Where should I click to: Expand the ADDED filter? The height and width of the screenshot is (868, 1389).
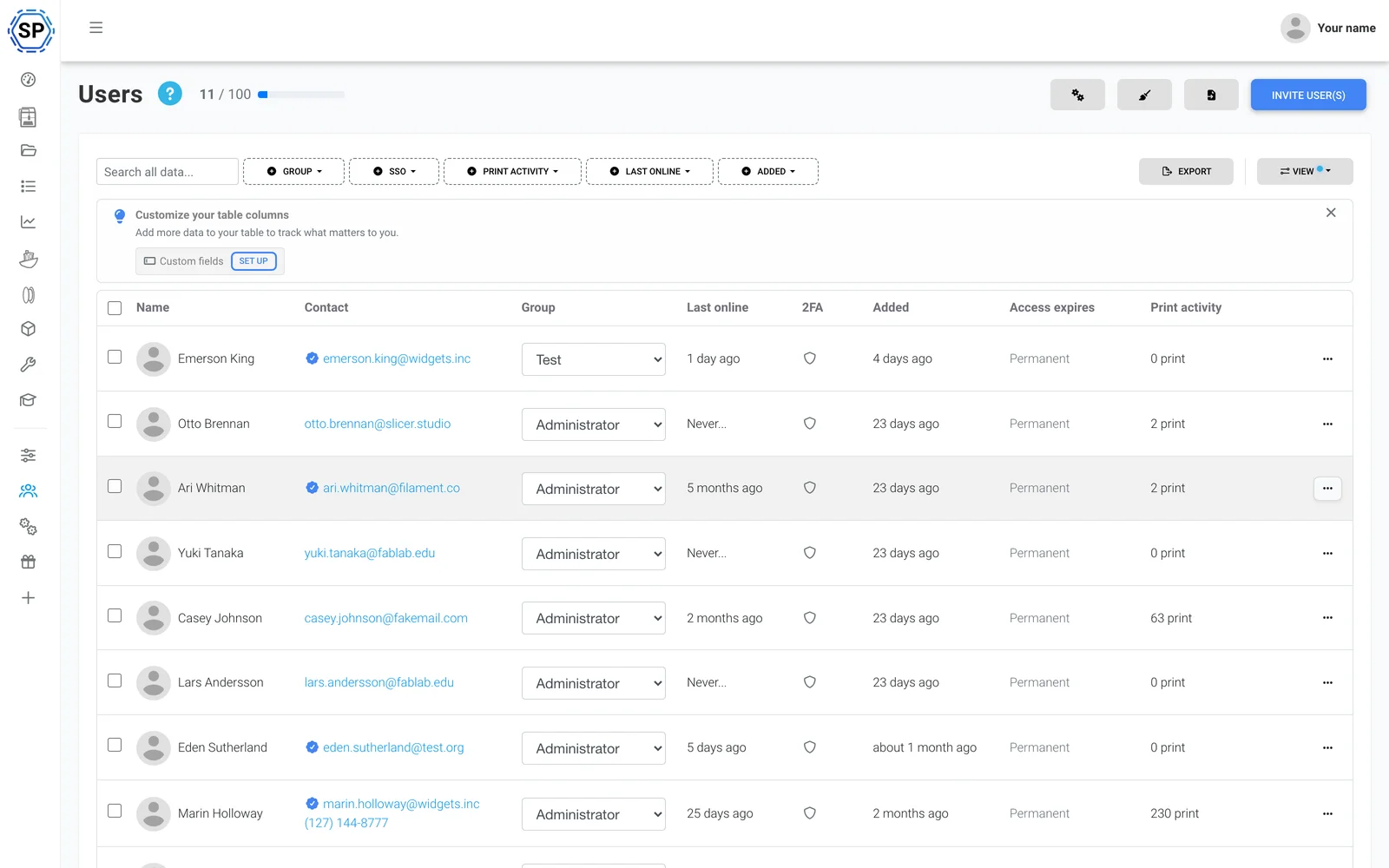(x=768, y=172)
